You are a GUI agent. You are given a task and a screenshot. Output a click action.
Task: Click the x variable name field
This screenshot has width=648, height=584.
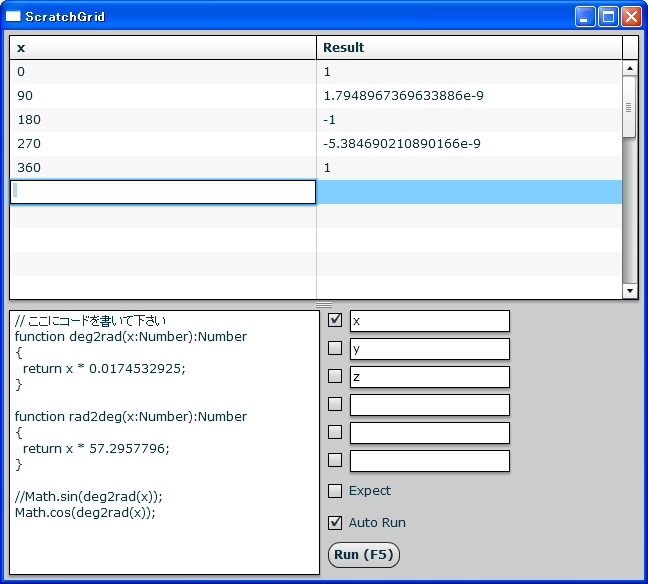430,321
